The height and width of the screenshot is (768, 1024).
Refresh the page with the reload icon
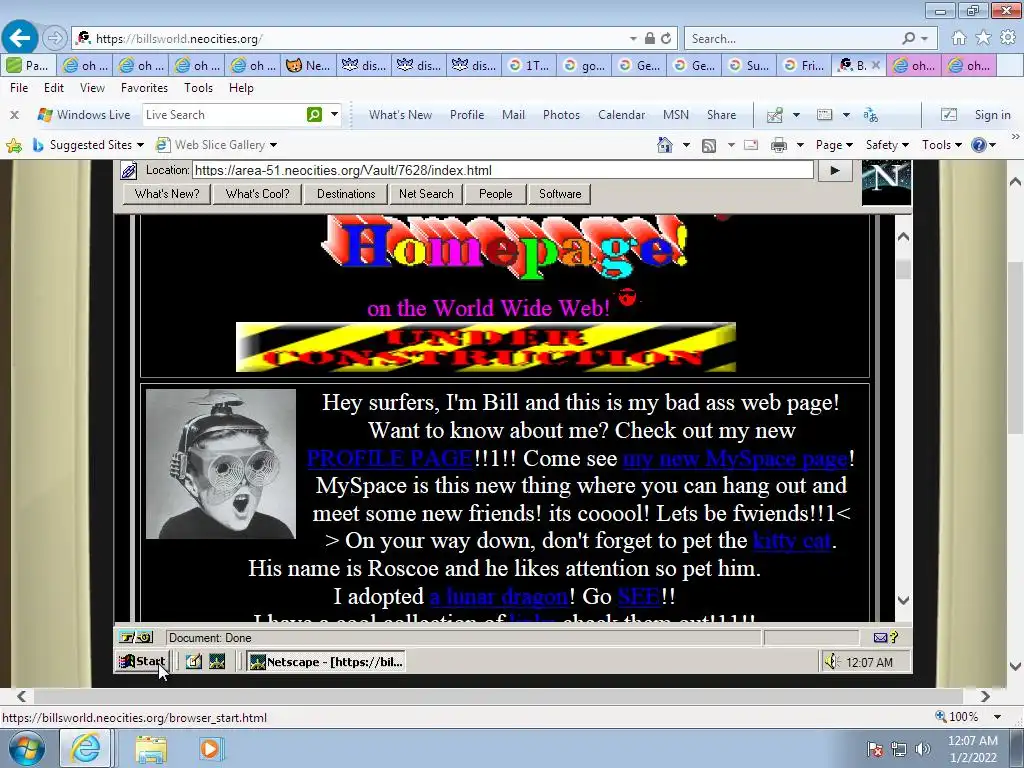coord(666,39)
